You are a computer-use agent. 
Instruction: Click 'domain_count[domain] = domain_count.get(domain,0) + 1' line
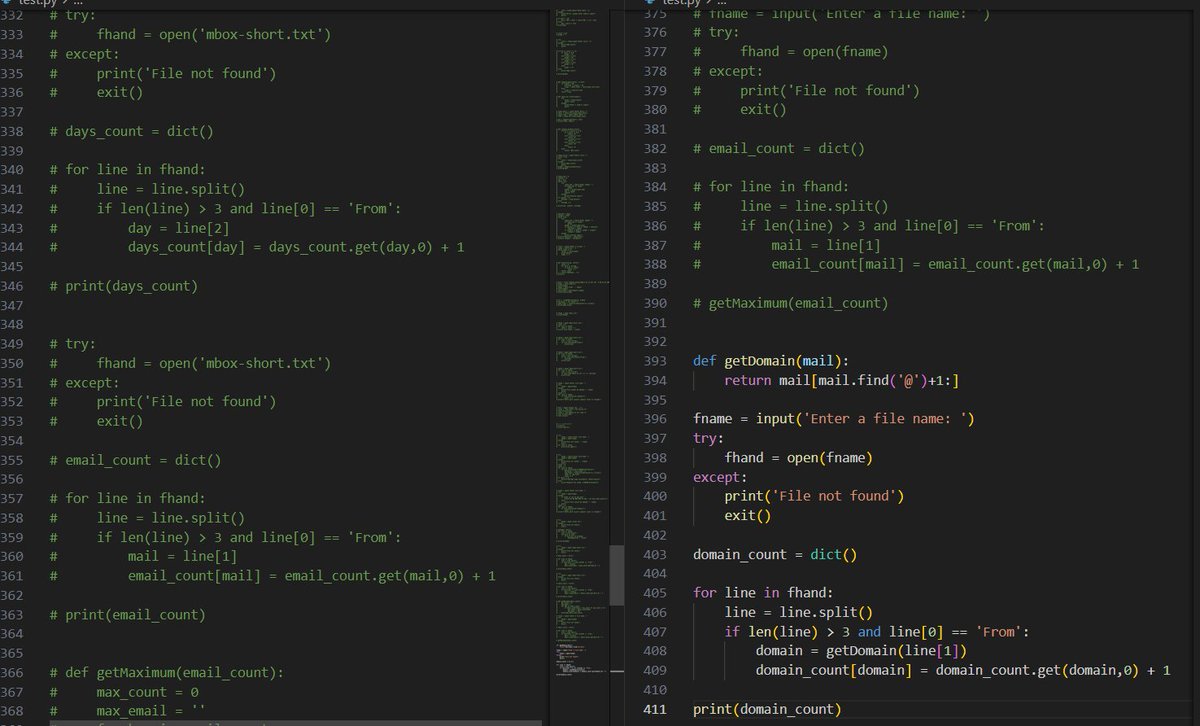tap(963, 670)
